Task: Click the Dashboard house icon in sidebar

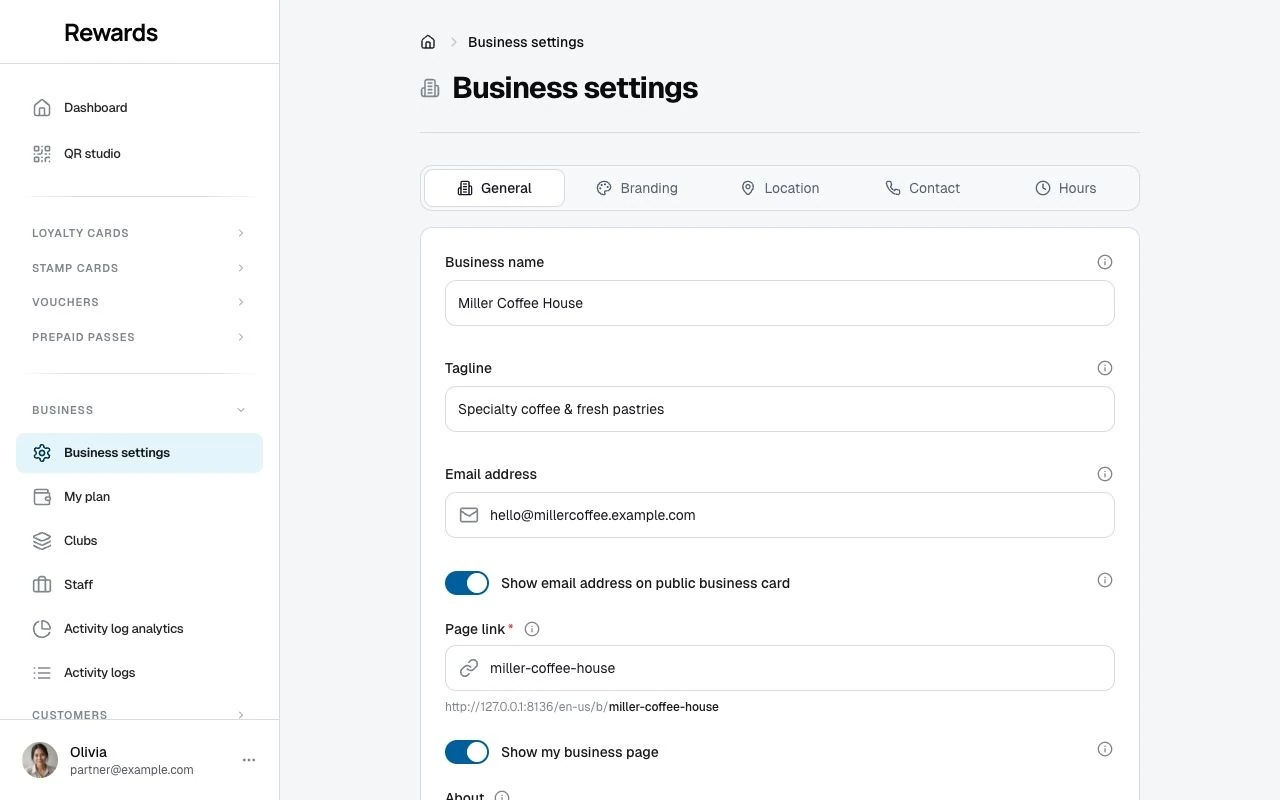Action: 42,108
